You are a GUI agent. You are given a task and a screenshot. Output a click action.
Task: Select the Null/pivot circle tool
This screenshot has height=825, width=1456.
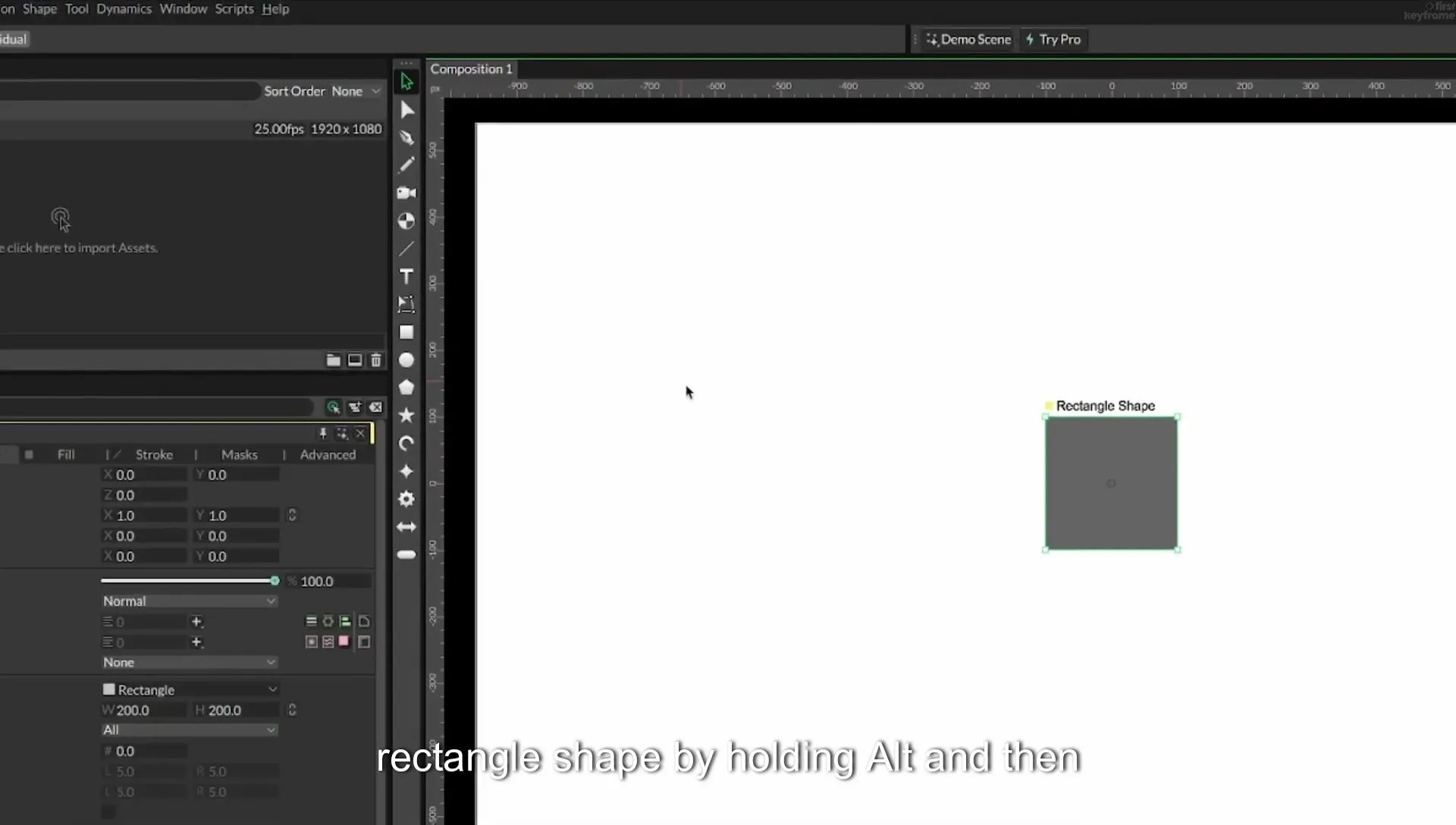click(x=406, y=221)
